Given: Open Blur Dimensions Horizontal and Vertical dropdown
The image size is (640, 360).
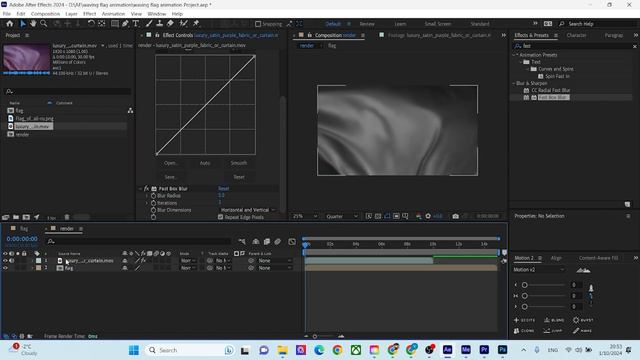Looking at the screenshot, I should pyautogui.click(x=248, y=210).
